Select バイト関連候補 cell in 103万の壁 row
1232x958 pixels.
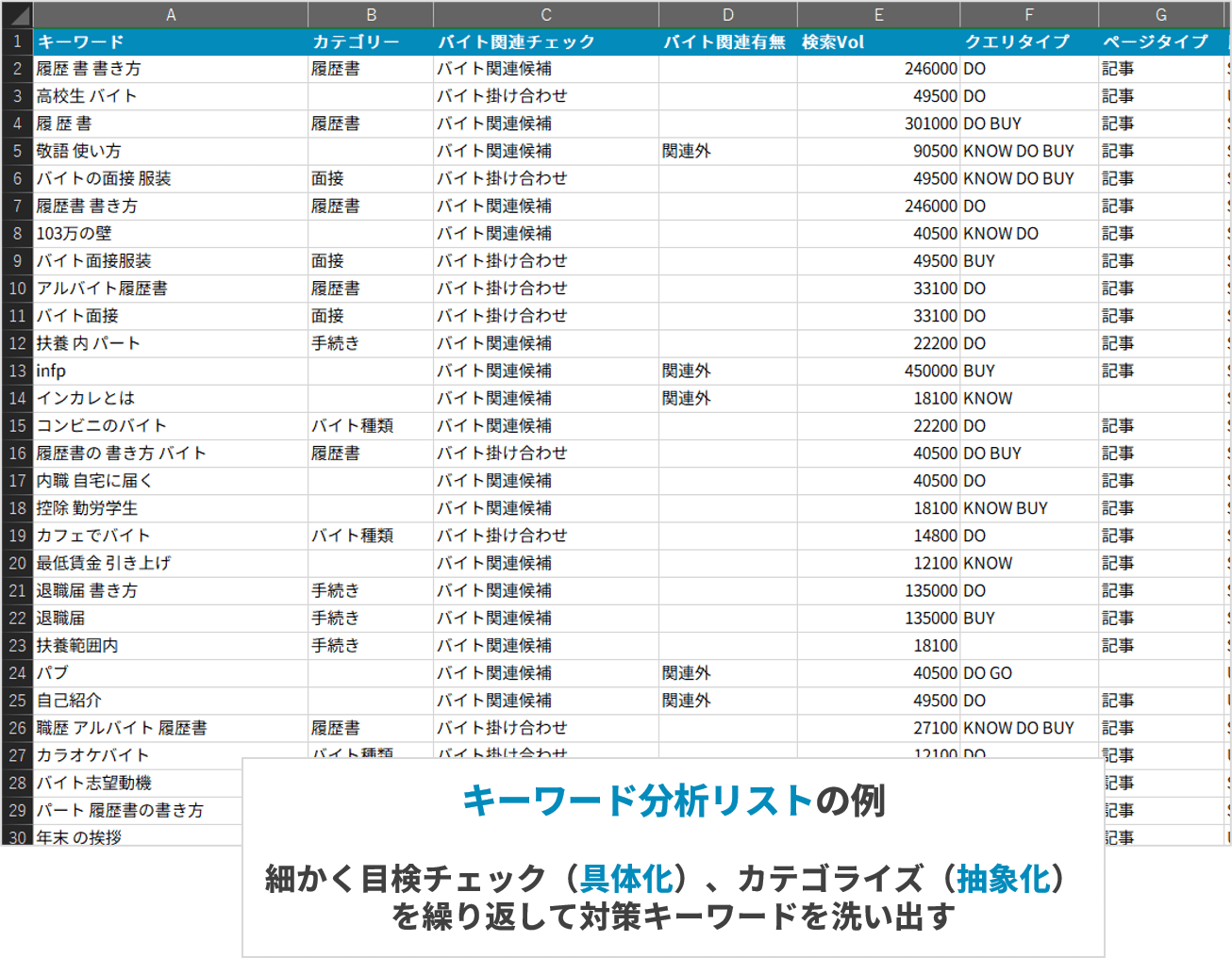pyautogui.click(x=546, y=233)
